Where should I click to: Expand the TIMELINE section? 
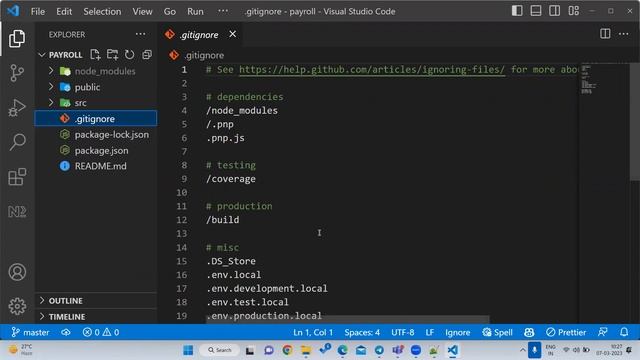[96, 317]
